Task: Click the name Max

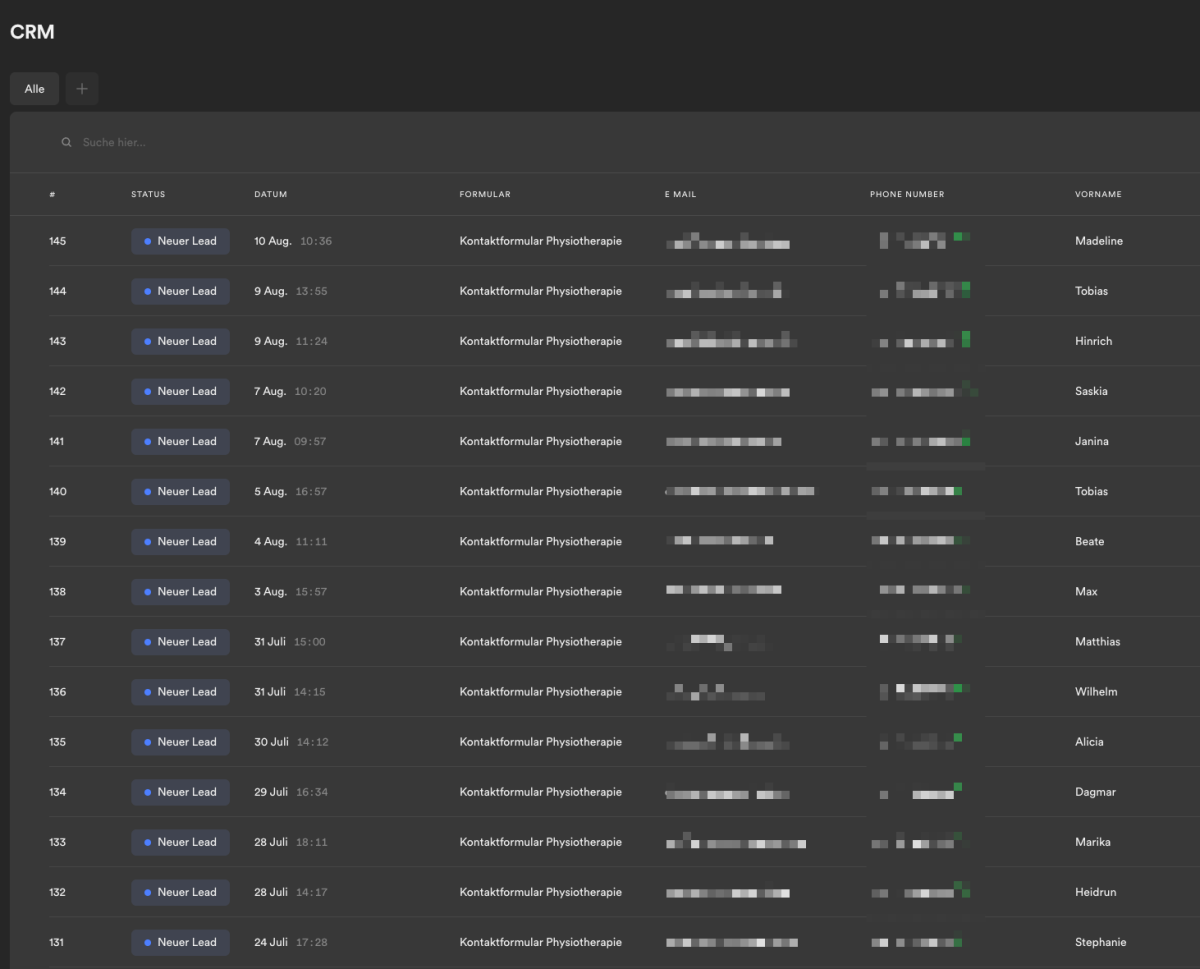Action: pos(1086,591)
